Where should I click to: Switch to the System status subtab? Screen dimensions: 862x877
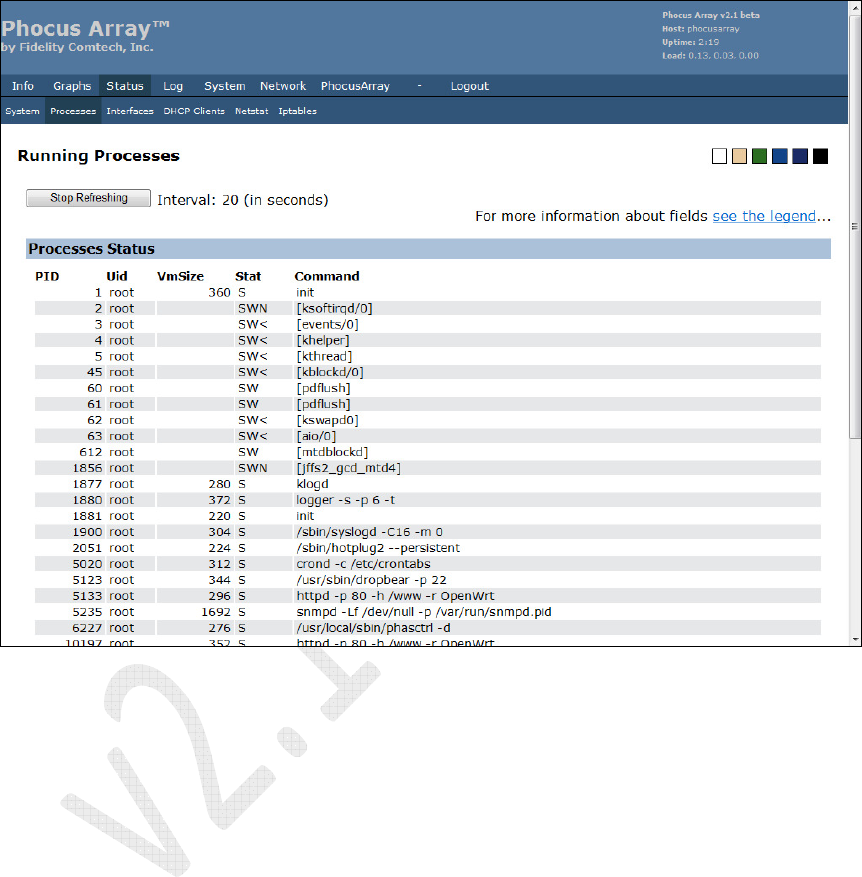[22, 111]
